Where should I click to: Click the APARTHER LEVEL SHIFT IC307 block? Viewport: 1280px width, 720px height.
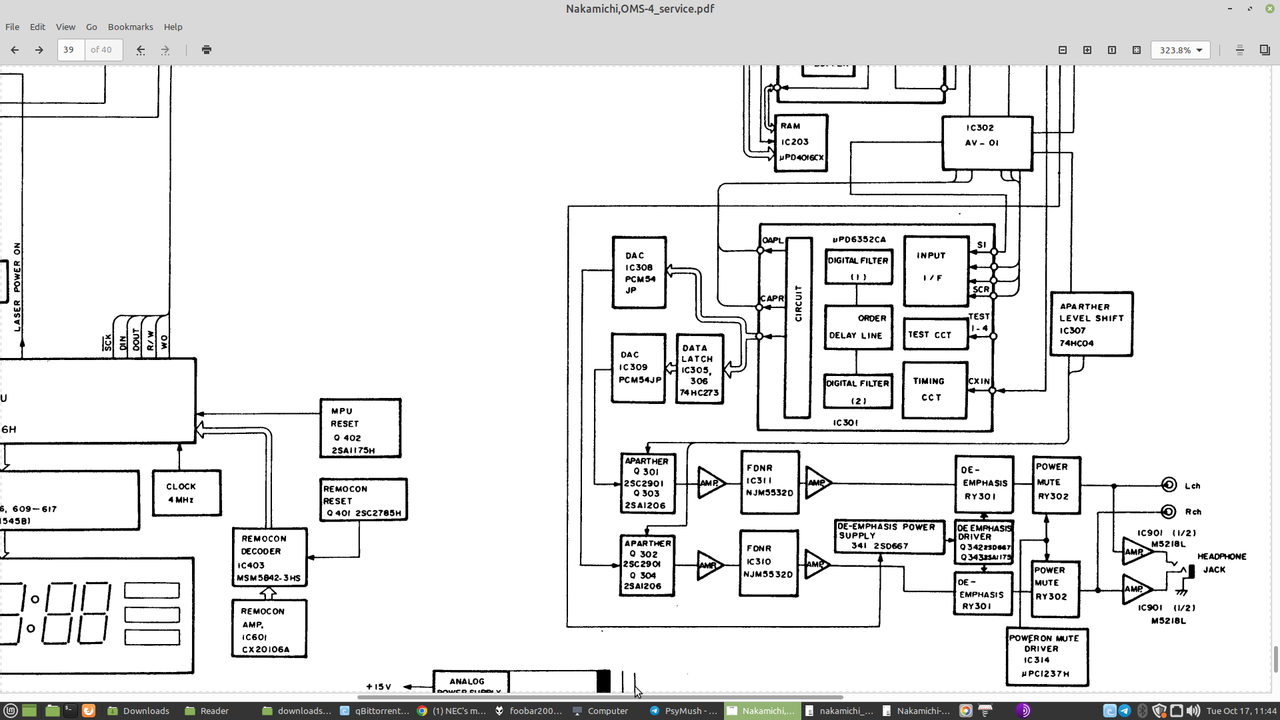pos(1091,323)
